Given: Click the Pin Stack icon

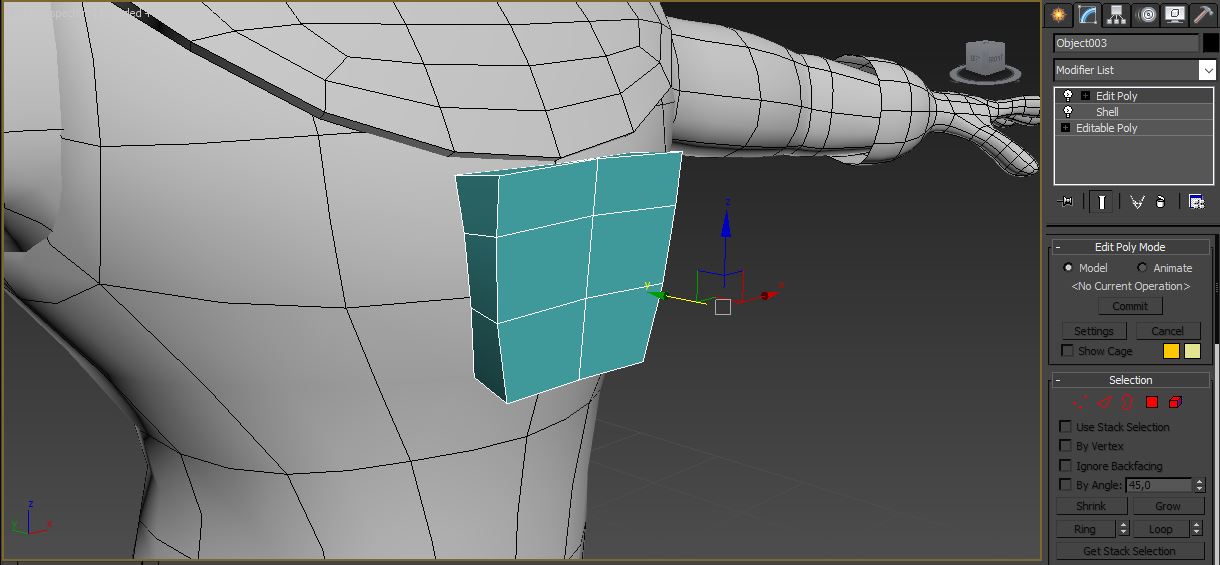Looking at the screenshot, I should (x=1066, y=202).
